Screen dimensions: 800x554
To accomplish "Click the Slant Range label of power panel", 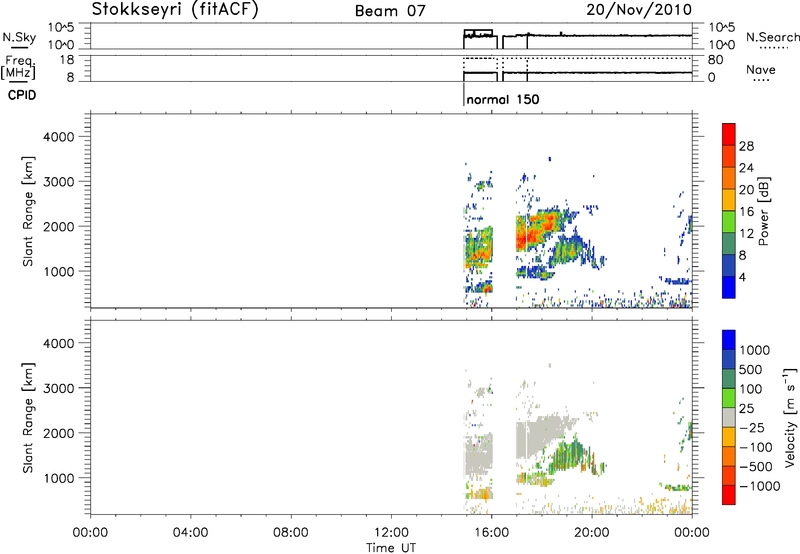I will [28, 211].
